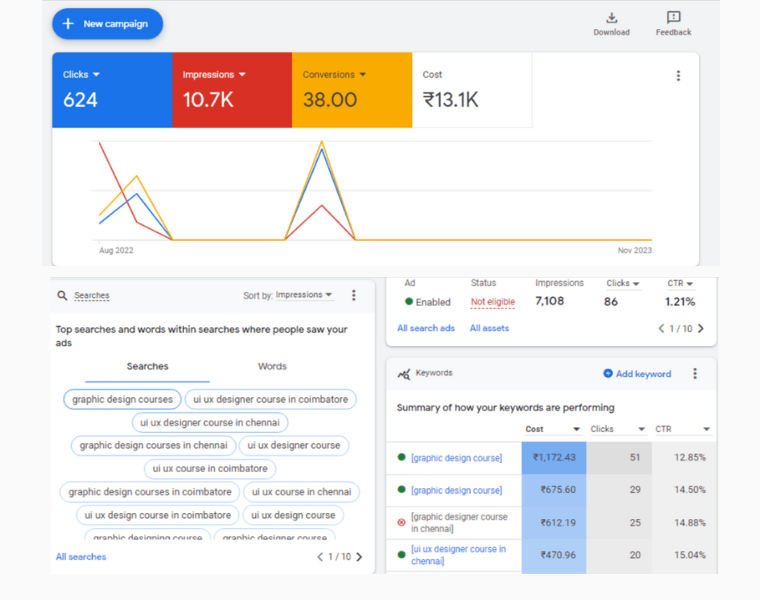Click the Keywords card icon

click(403, 374)
